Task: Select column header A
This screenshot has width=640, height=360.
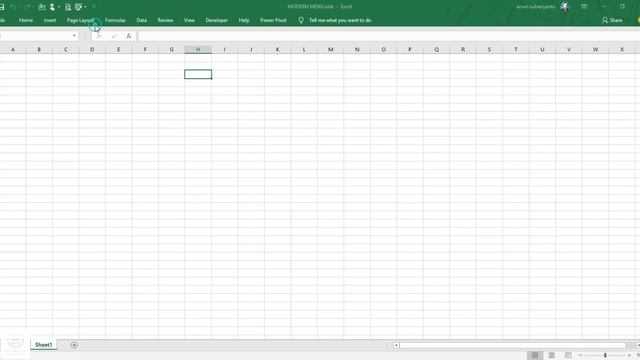Action: 13,49
